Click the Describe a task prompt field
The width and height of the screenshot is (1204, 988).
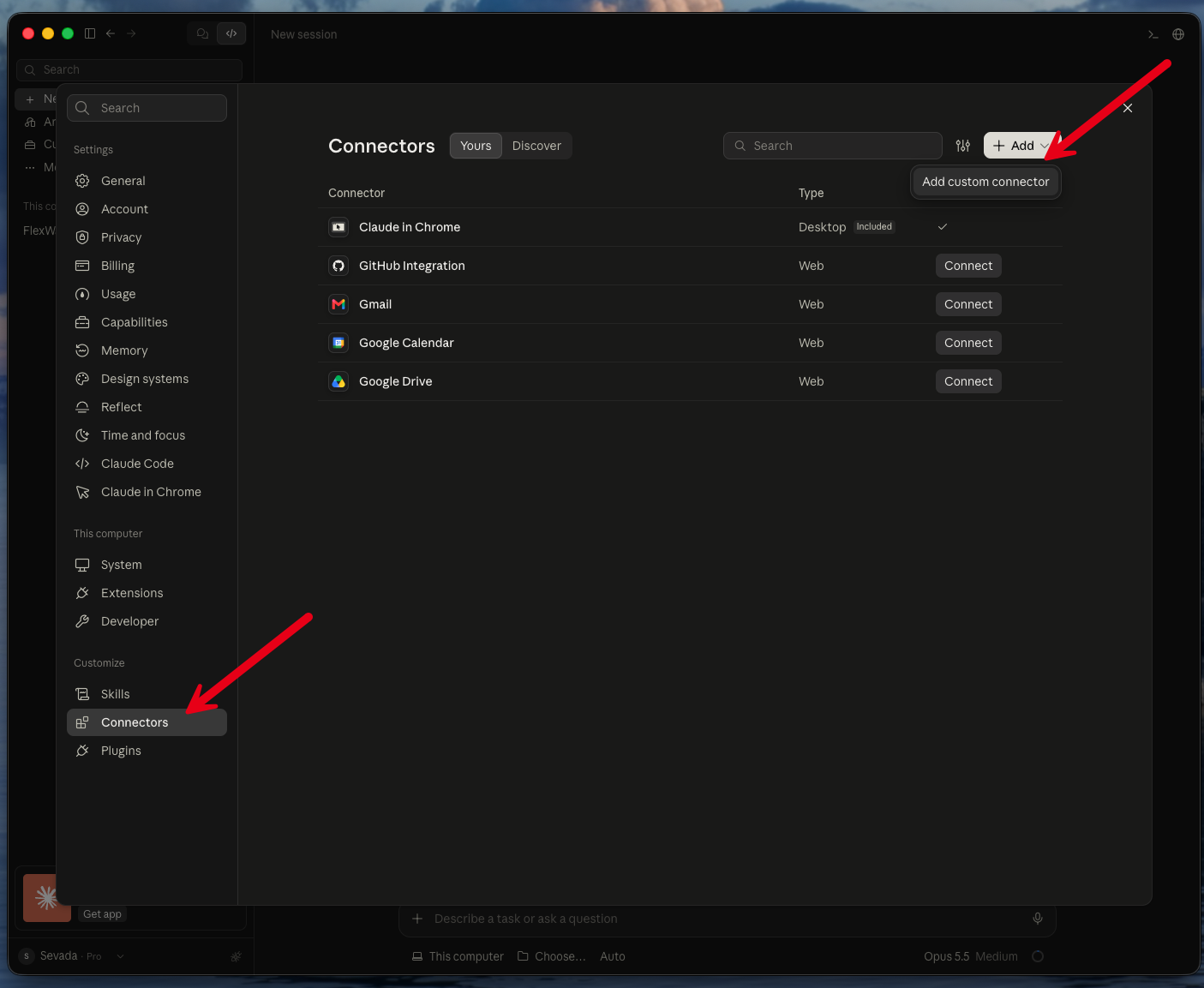[728, 919]
